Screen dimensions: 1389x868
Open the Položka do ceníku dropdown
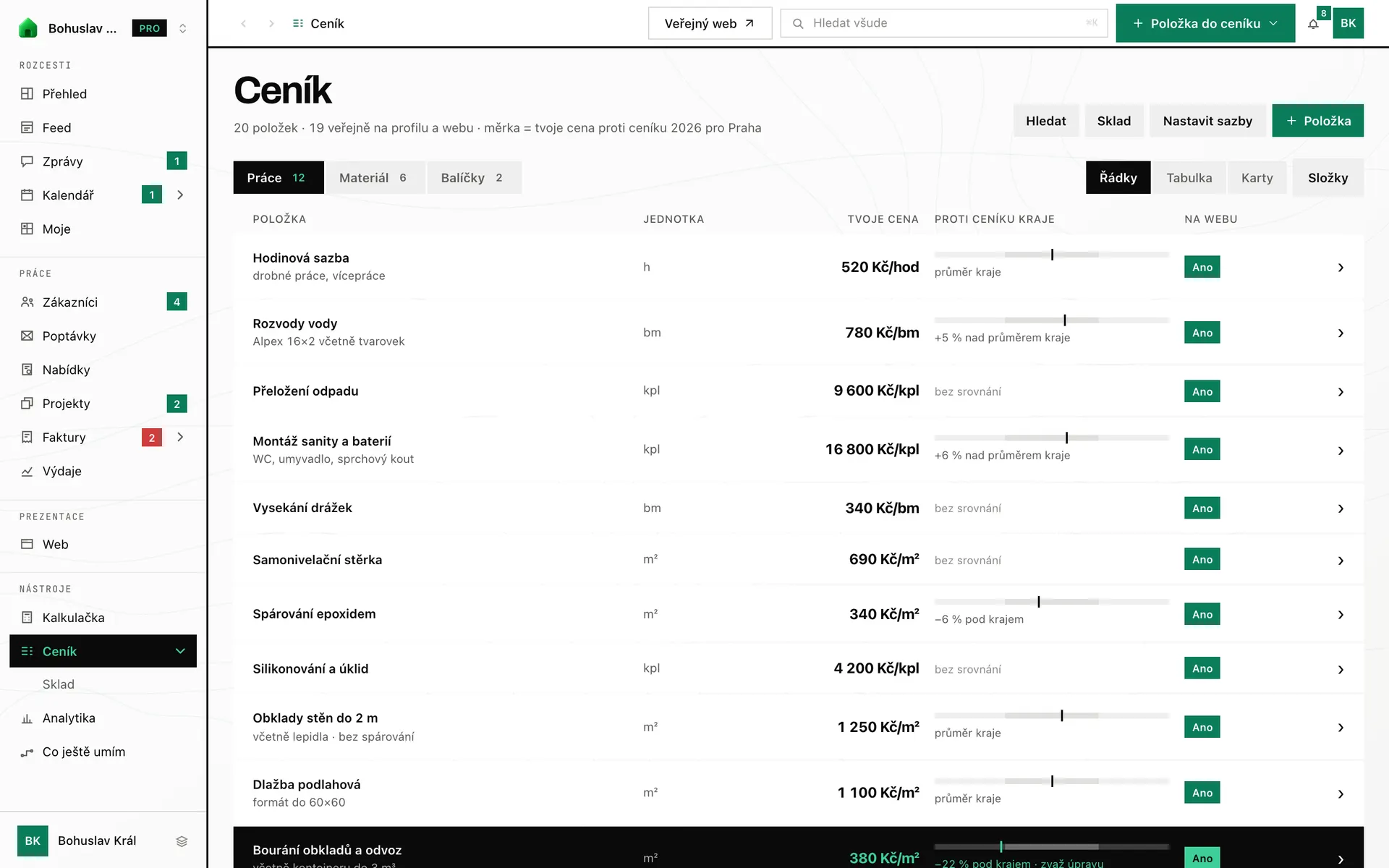pos(1205,23)
